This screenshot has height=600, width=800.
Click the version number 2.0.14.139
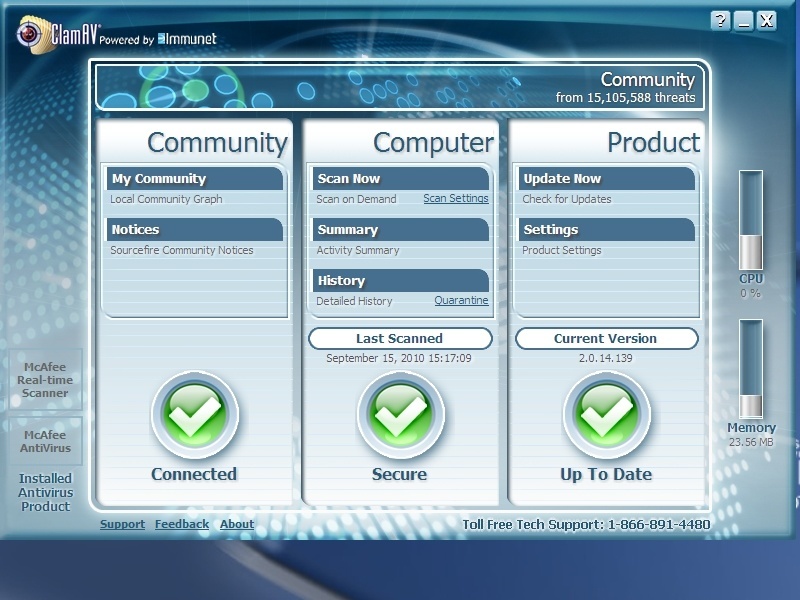[606, 358]
